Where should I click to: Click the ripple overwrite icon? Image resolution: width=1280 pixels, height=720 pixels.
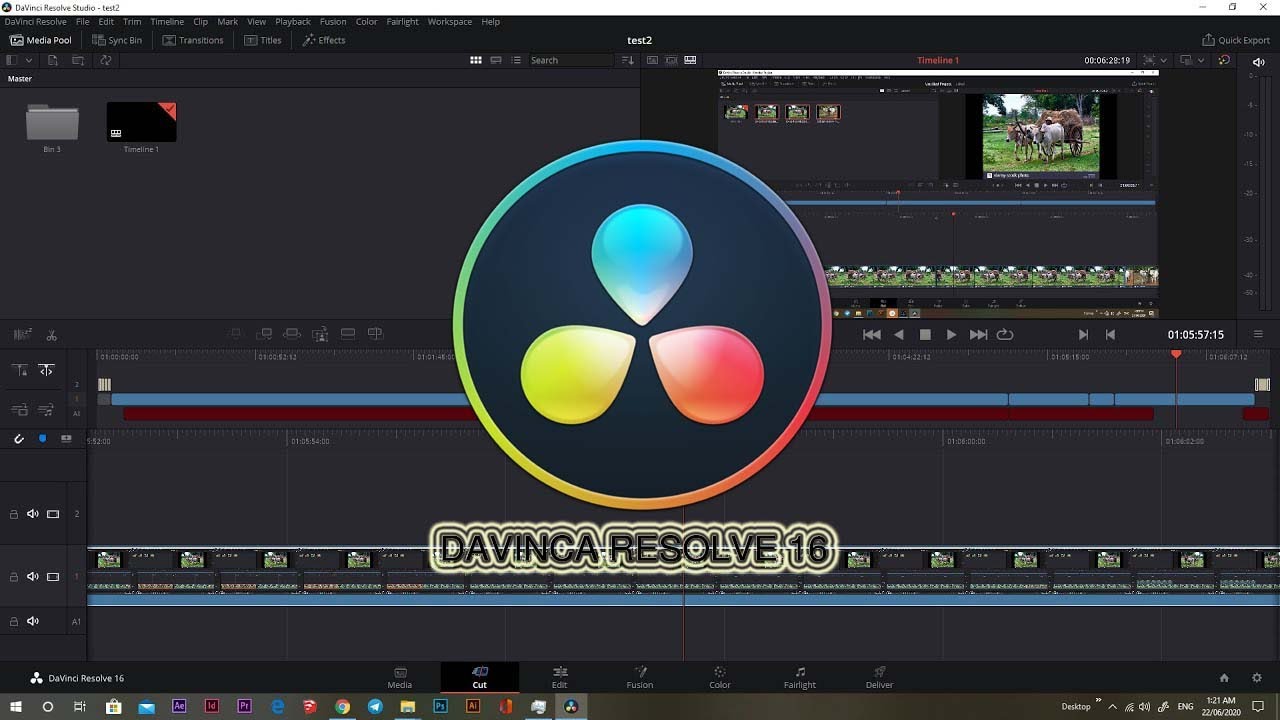coord(292,334)
